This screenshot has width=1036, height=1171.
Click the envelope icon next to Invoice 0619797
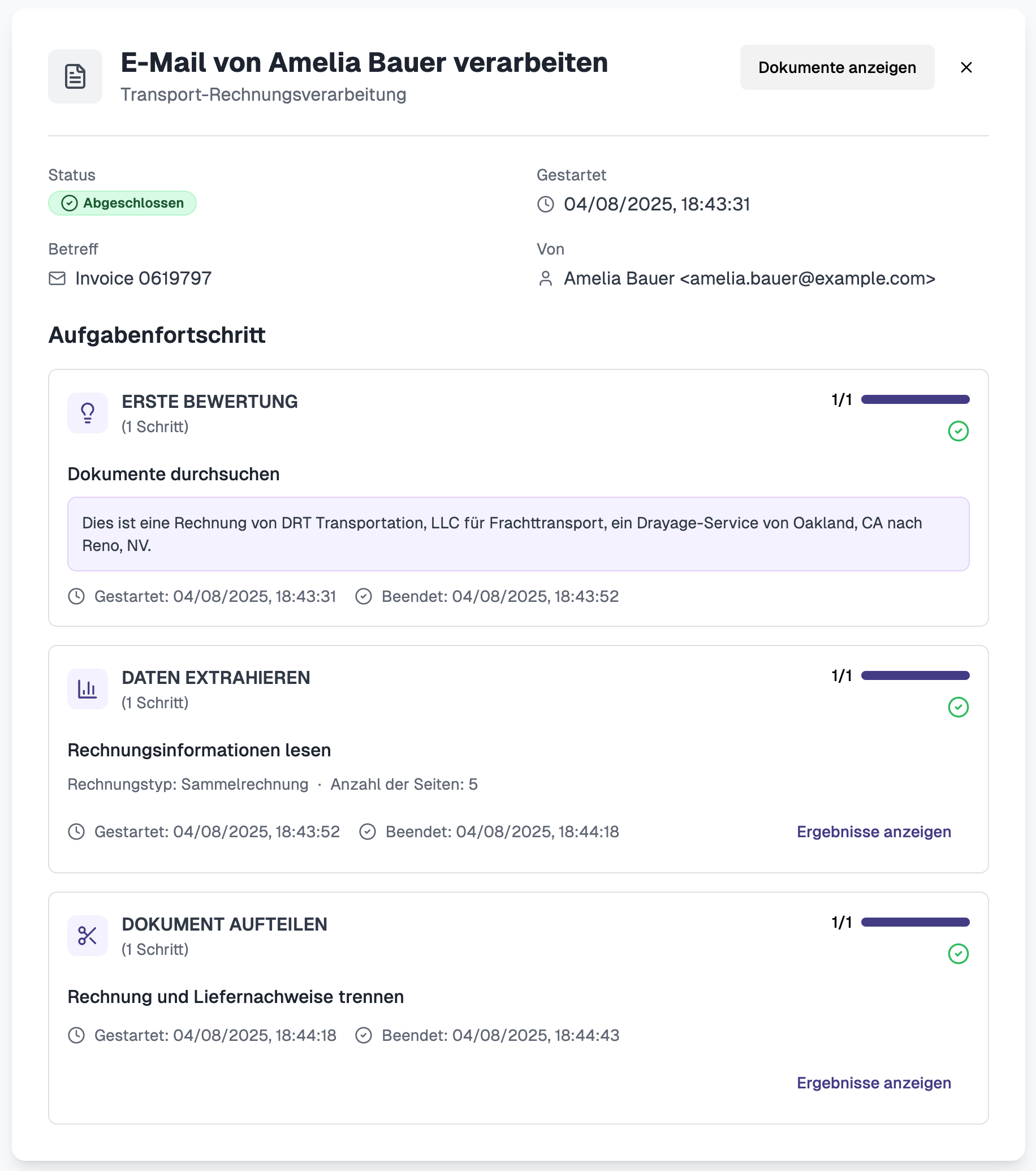click(x=57, y=278)
